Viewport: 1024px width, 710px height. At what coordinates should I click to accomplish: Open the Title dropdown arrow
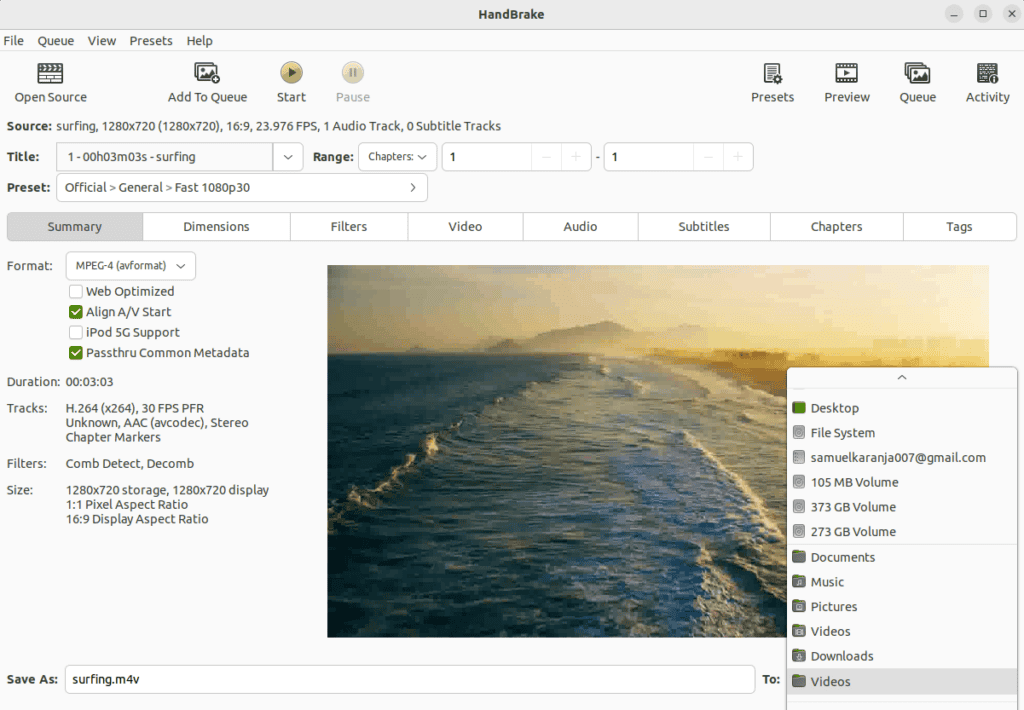(x=288, y=157)
